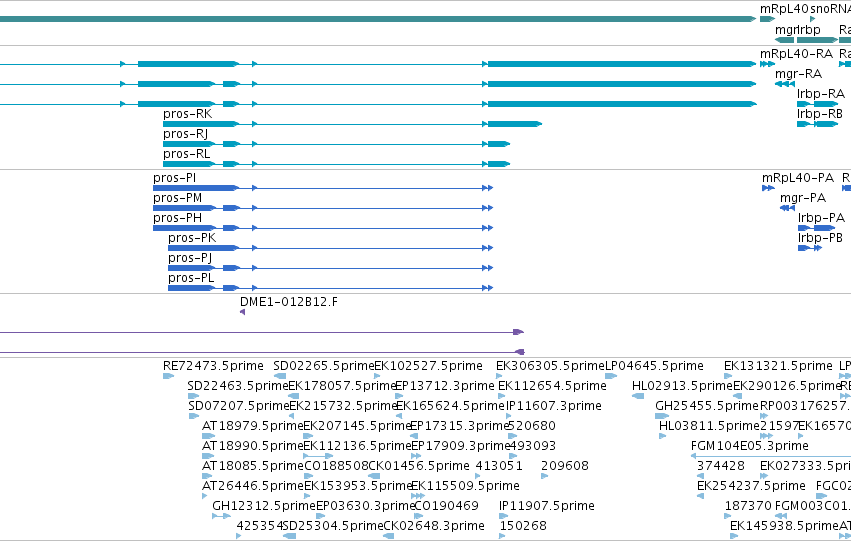
Task: Select the FGM104E05.3prime EST label
Action: coord(750,447)
